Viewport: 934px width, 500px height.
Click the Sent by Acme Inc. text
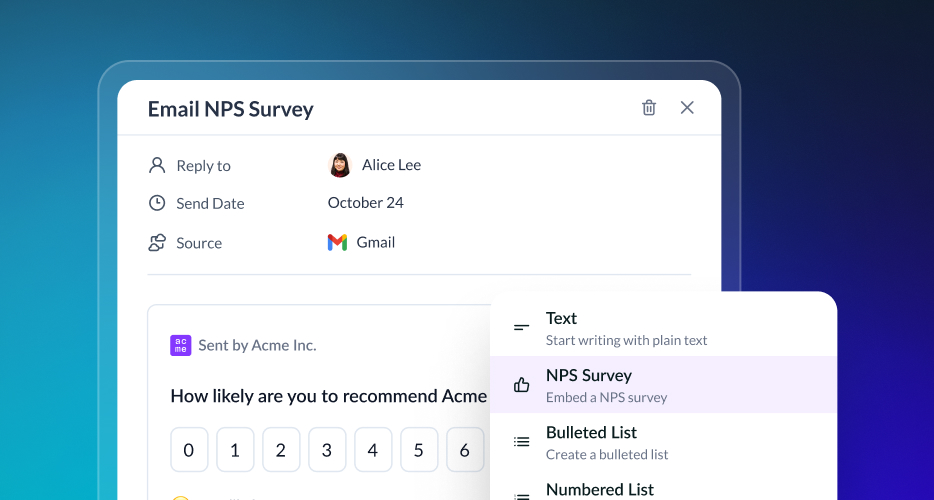[x=257, y=346]
